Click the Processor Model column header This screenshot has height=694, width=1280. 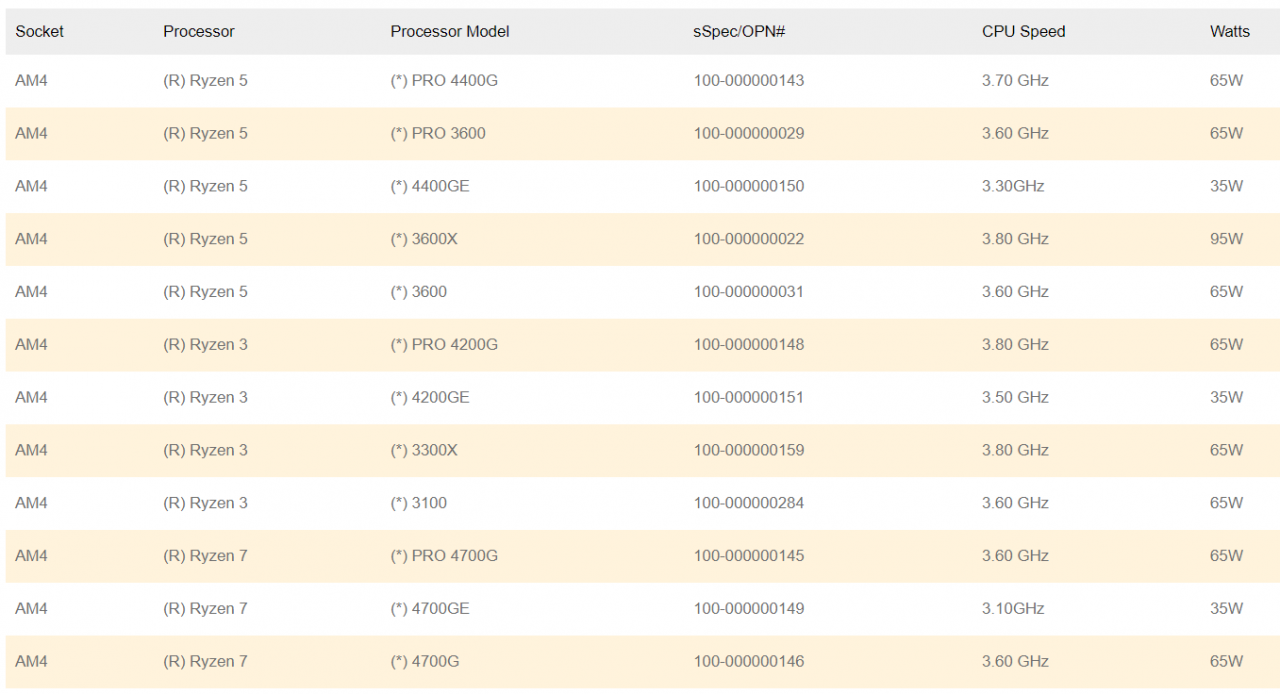(450, 32)
